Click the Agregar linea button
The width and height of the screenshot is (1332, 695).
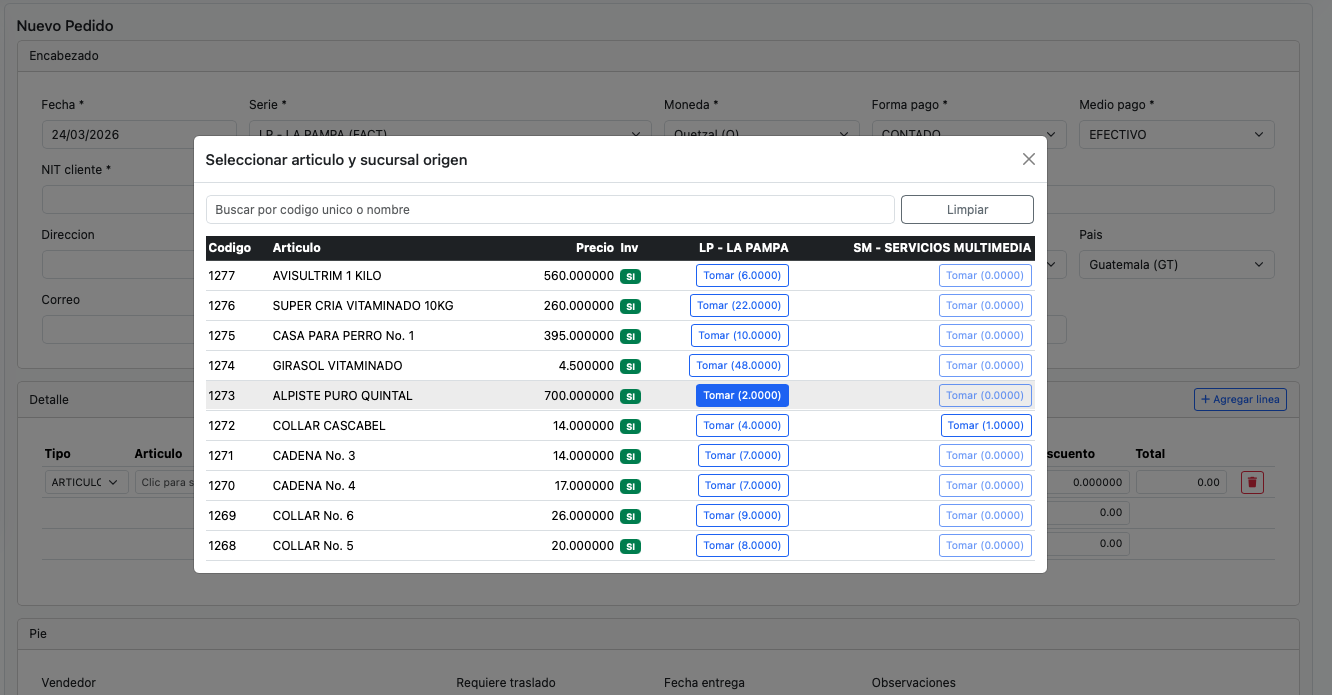pyautogui.click(x=1240, y=399)
